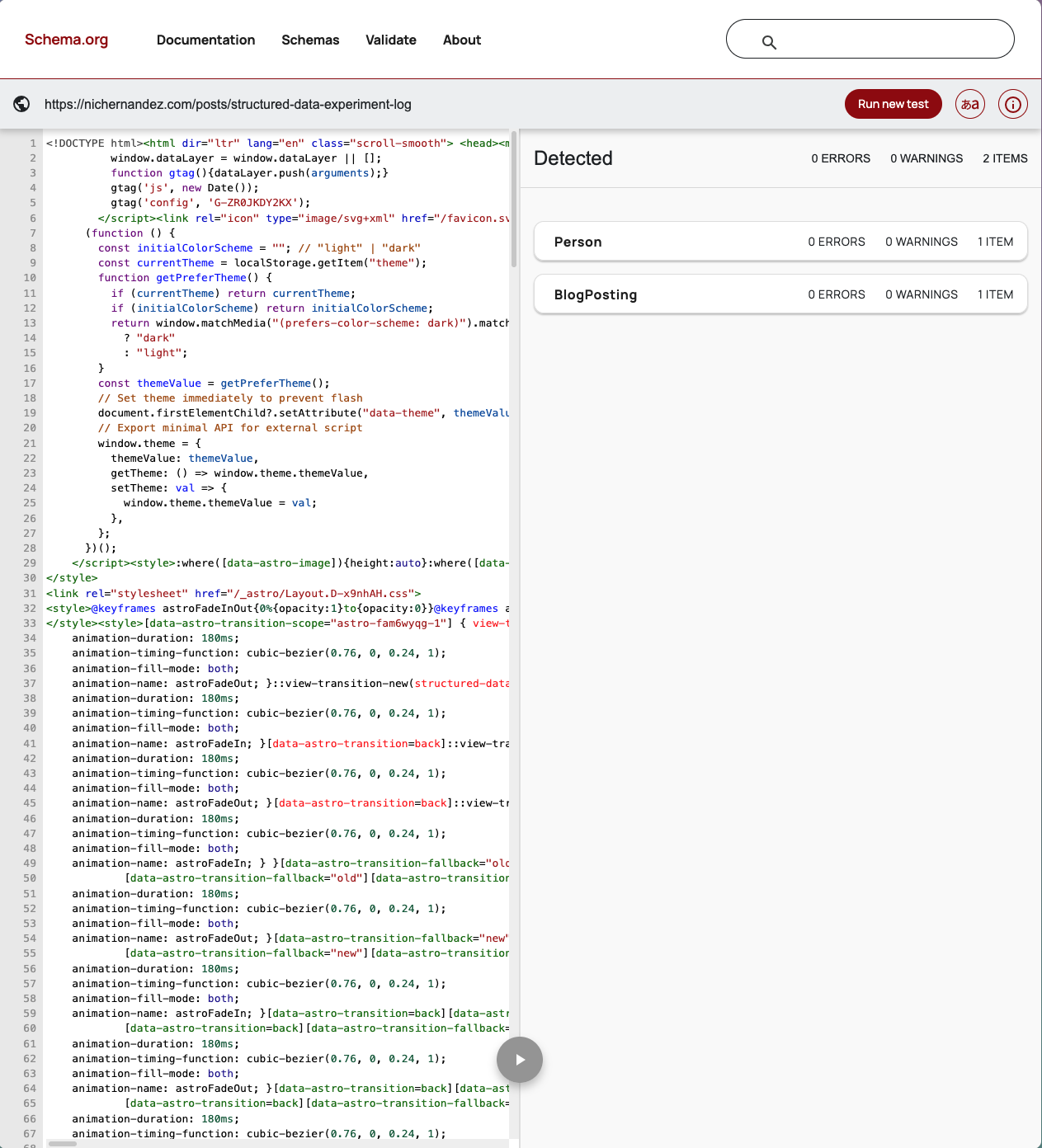
Task: Click the 'const initialColorScheme' code line
Action: 259,248
